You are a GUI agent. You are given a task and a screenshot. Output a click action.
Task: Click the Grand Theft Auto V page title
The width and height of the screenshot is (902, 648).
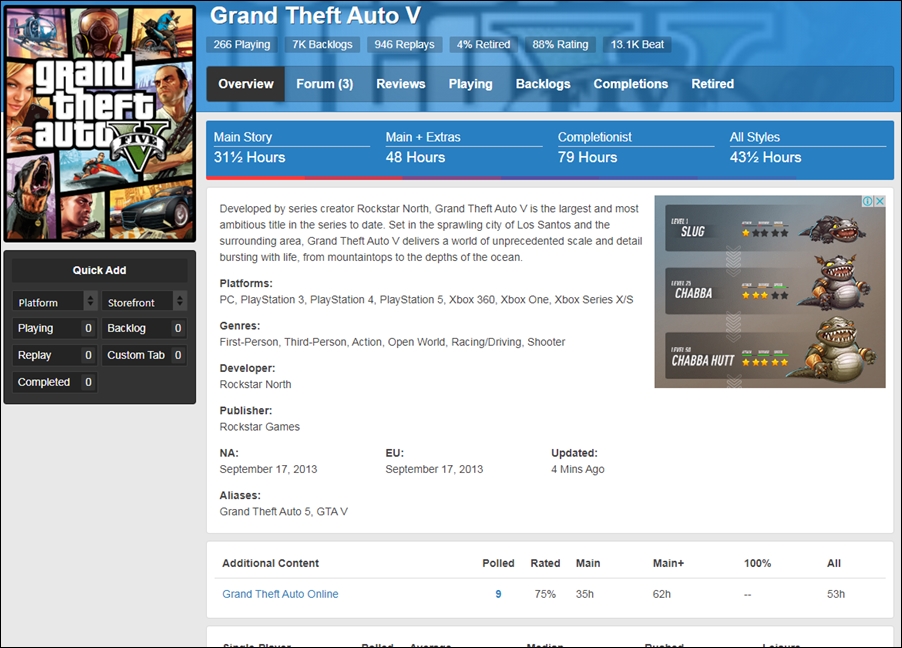[x=315, y=16]
